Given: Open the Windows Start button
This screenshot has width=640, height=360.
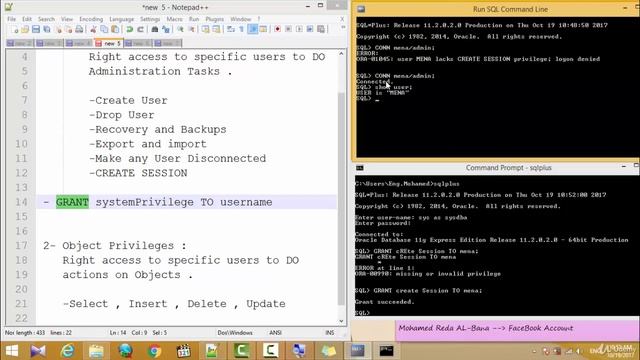Looking at the screenshot, I should pos(11,351).
